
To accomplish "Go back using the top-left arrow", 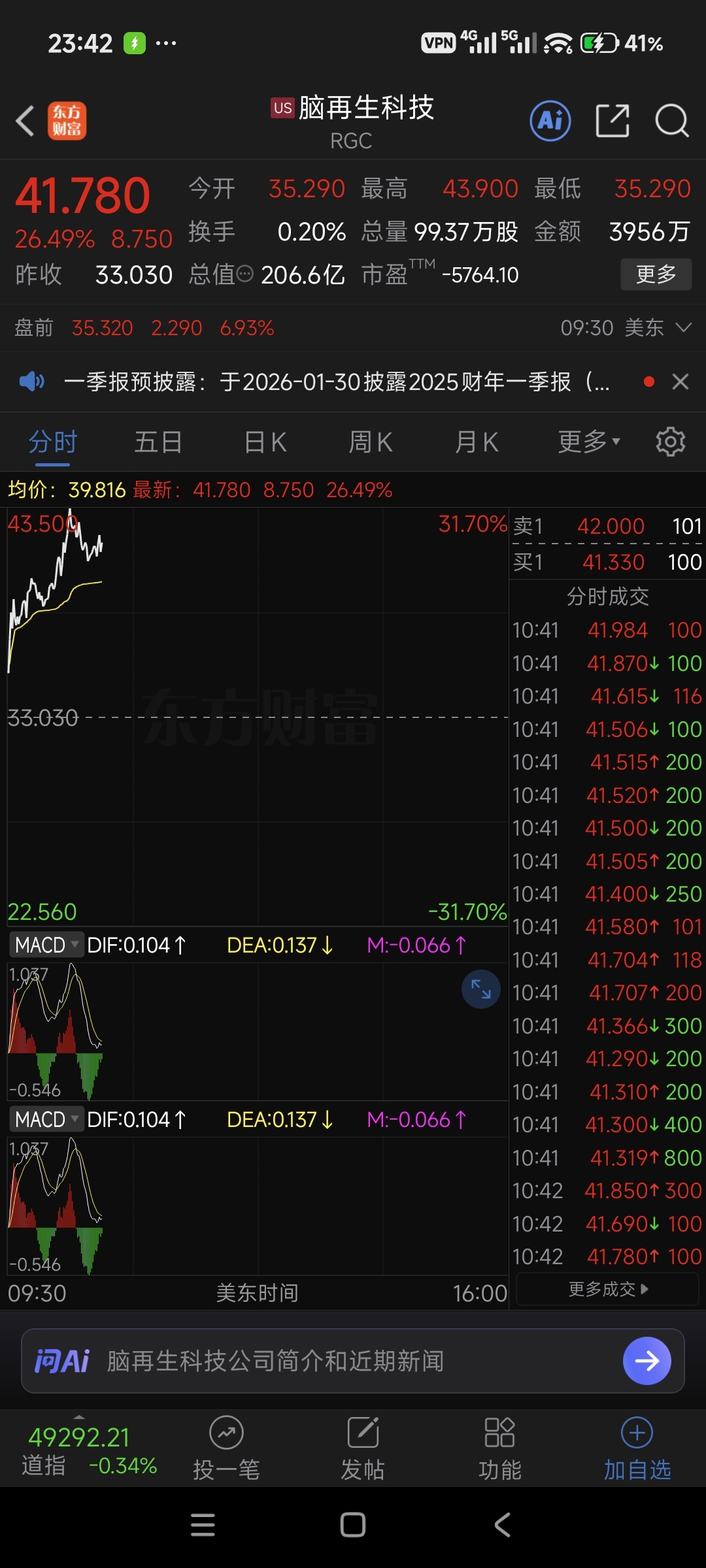I will click(25, 121).
